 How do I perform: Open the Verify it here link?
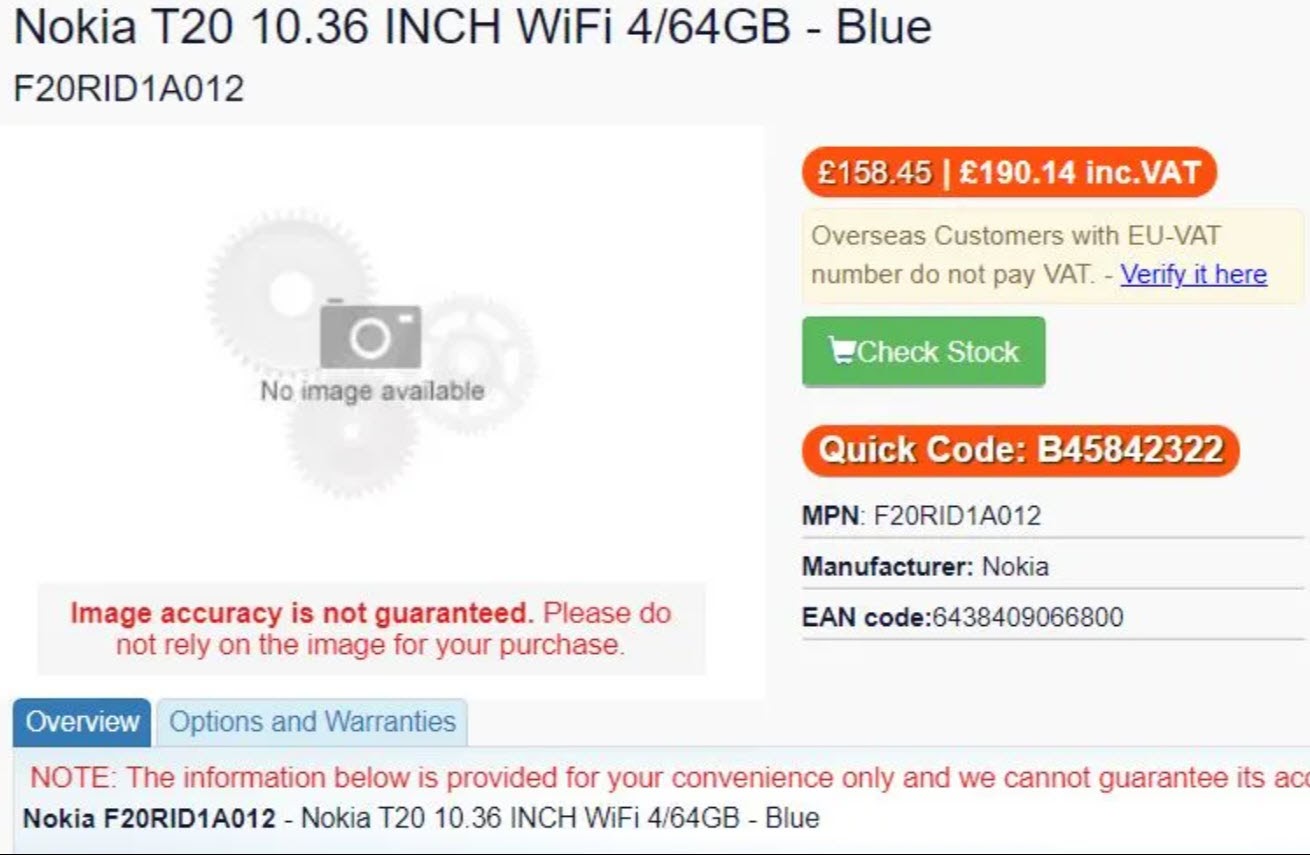pyautogui.click(x=1193, y=274)
